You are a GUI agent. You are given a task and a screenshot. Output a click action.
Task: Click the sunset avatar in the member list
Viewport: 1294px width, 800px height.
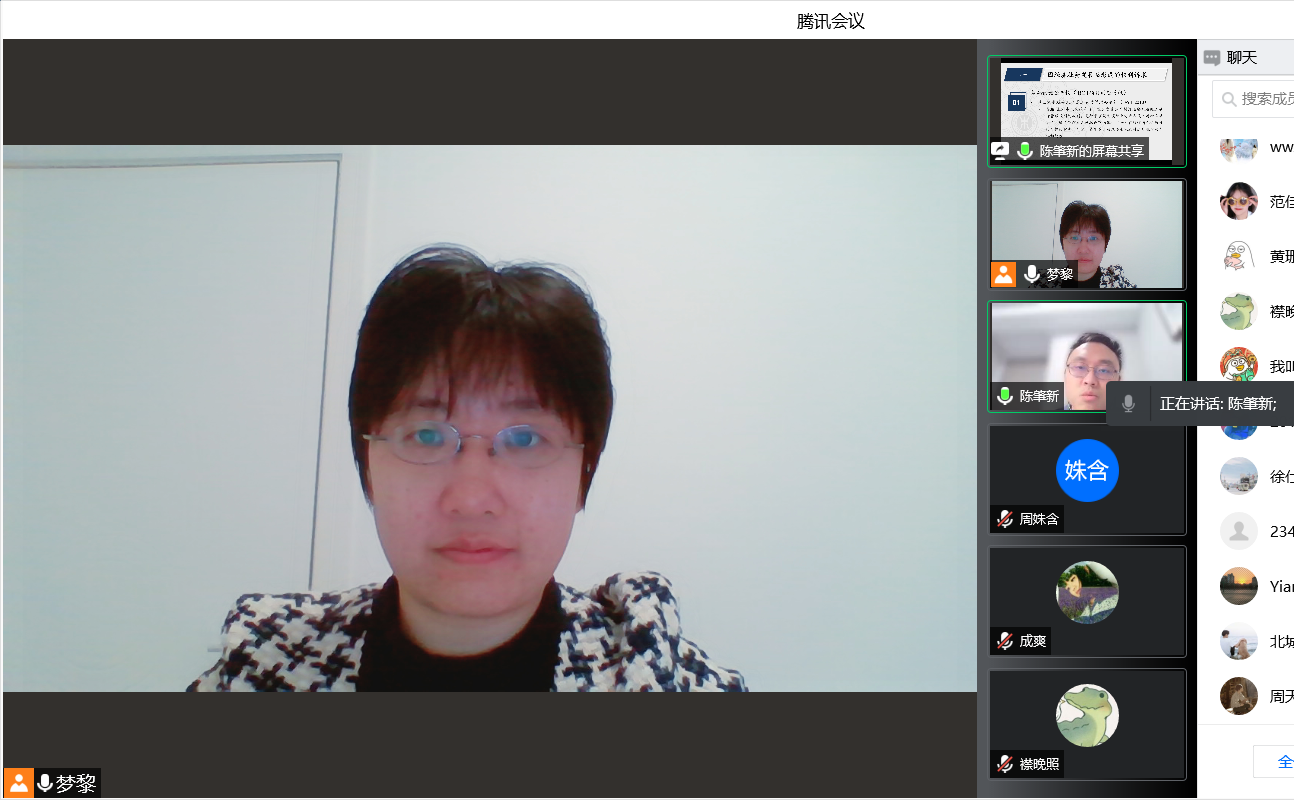point(1239,586)
